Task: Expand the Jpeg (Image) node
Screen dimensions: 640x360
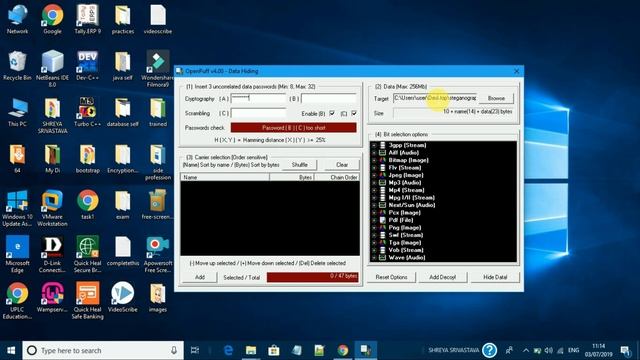Action: (x=374, y=175)
